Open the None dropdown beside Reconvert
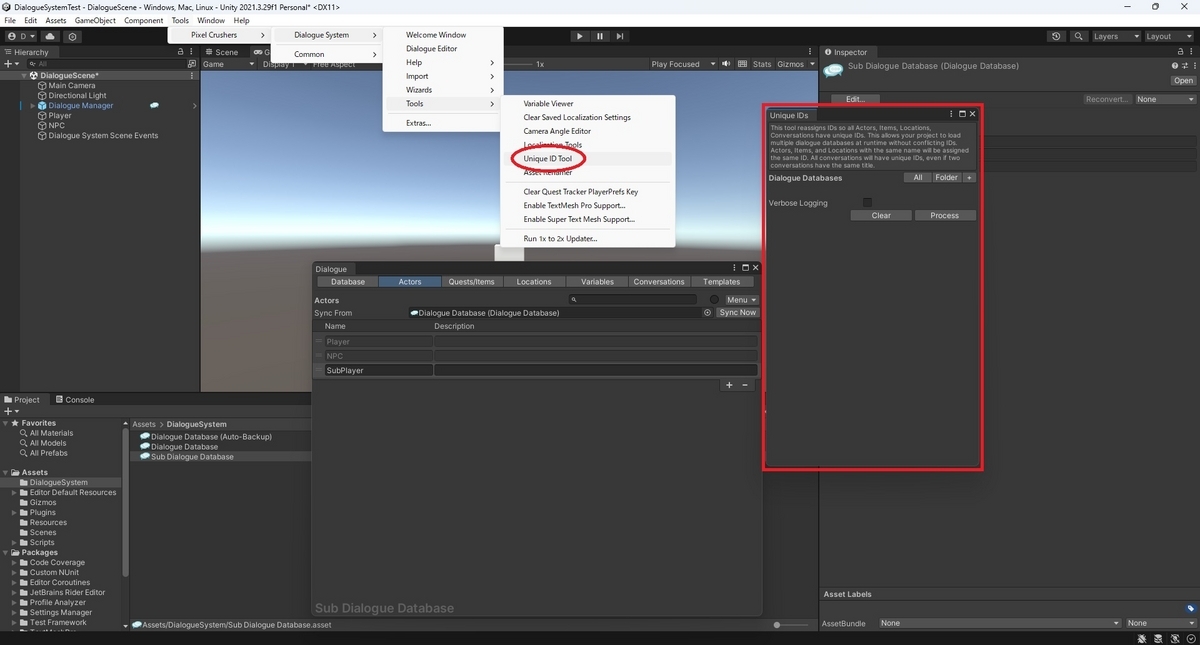The height and width of the screenshot is (645, 1200). pos(1165,99)
